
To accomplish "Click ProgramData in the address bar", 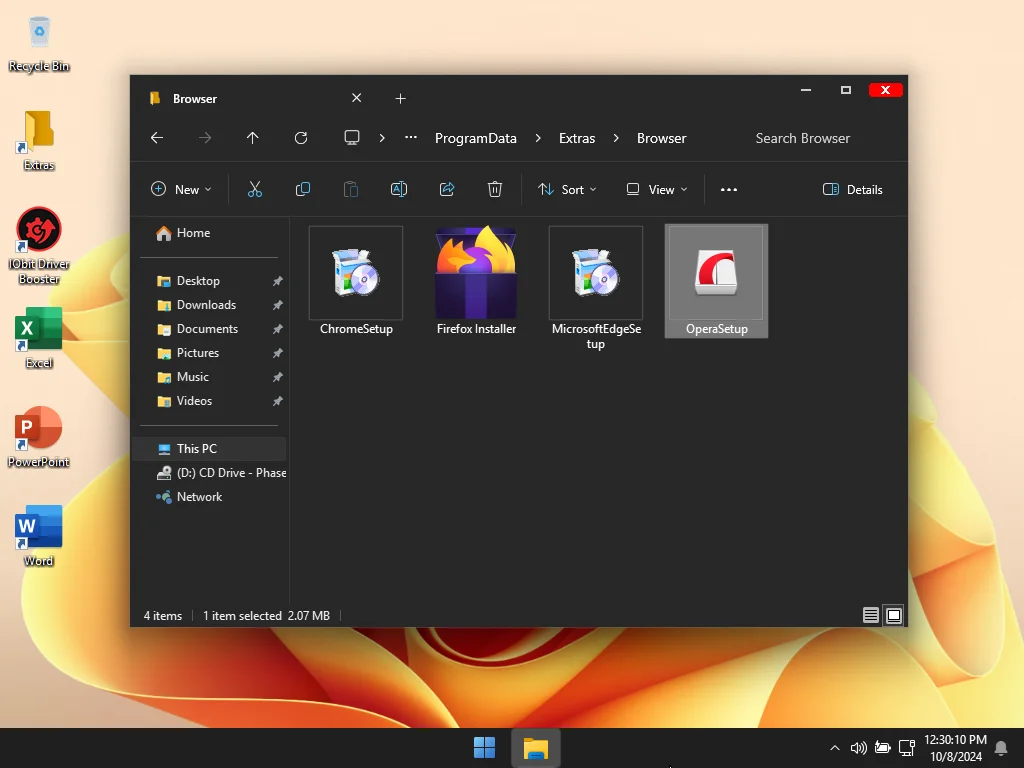I will click(475, 138).
